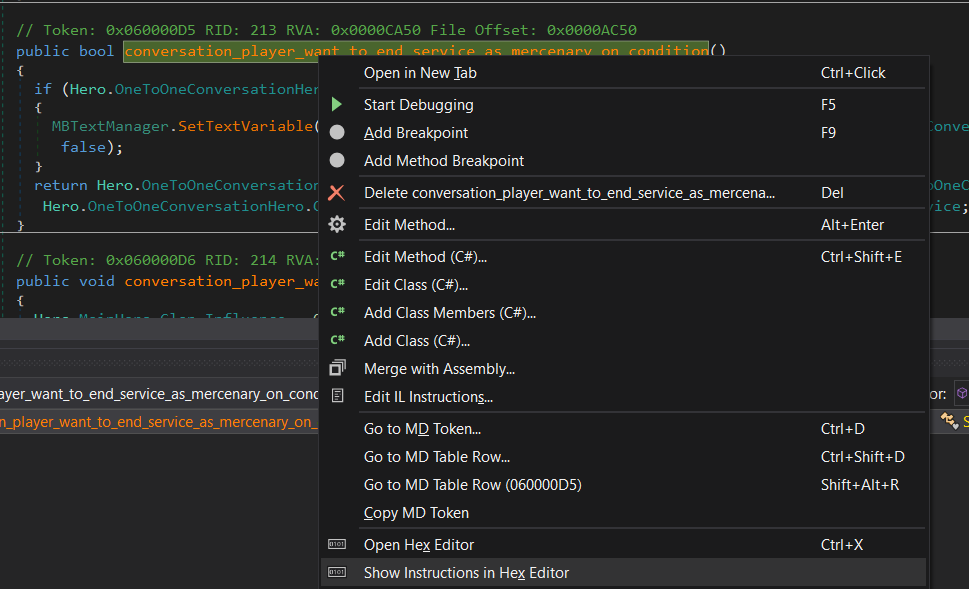Select Start Debugging from context menu

tap(623, 104)
